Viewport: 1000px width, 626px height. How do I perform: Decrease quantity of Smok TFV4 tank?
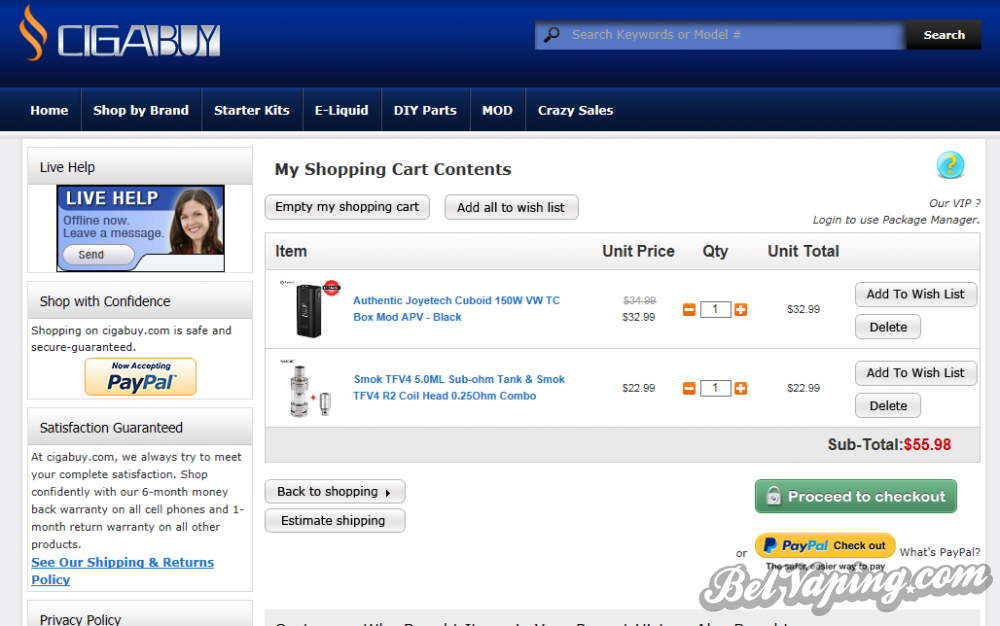coord(689,388)
